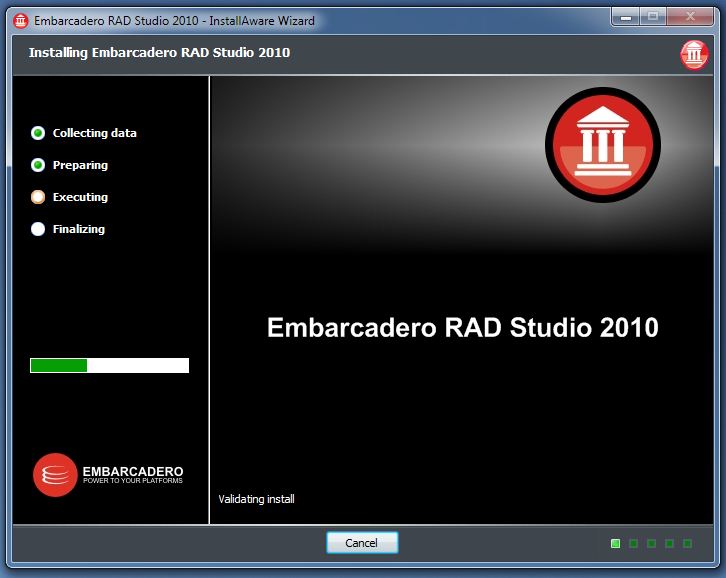
Task: Click the orange Executing step indicator
Action: point(38,197)
